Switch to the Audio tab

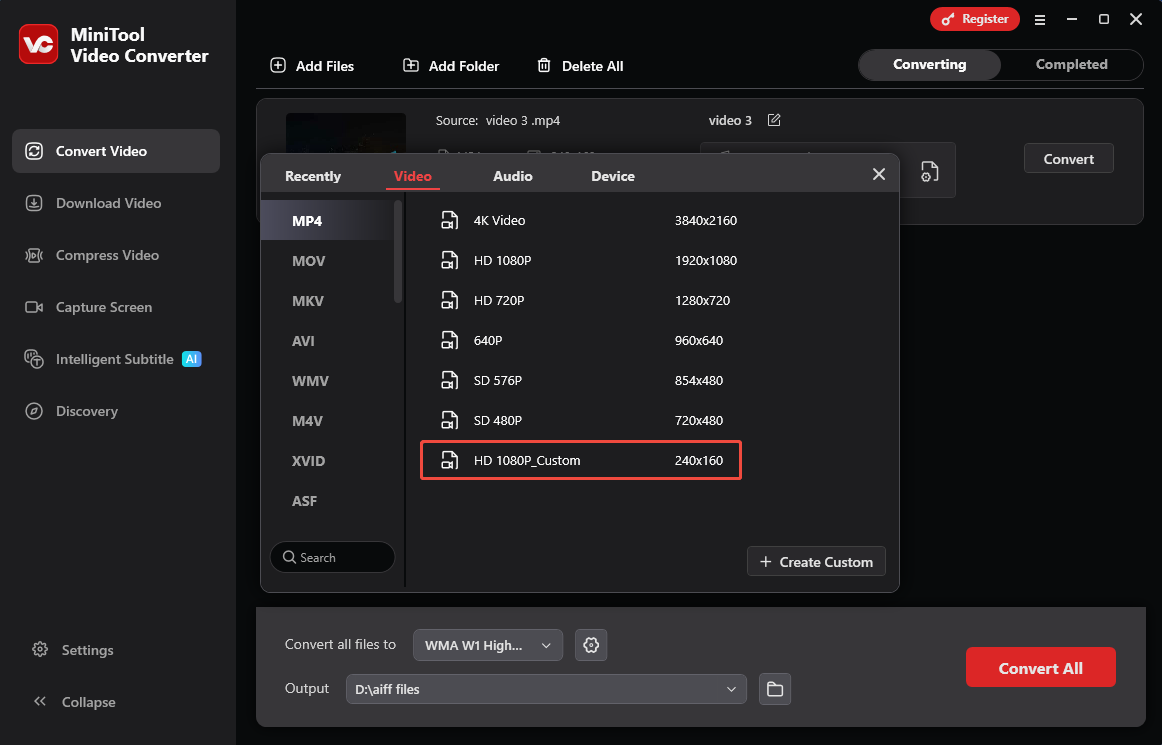tap(512, 175)
